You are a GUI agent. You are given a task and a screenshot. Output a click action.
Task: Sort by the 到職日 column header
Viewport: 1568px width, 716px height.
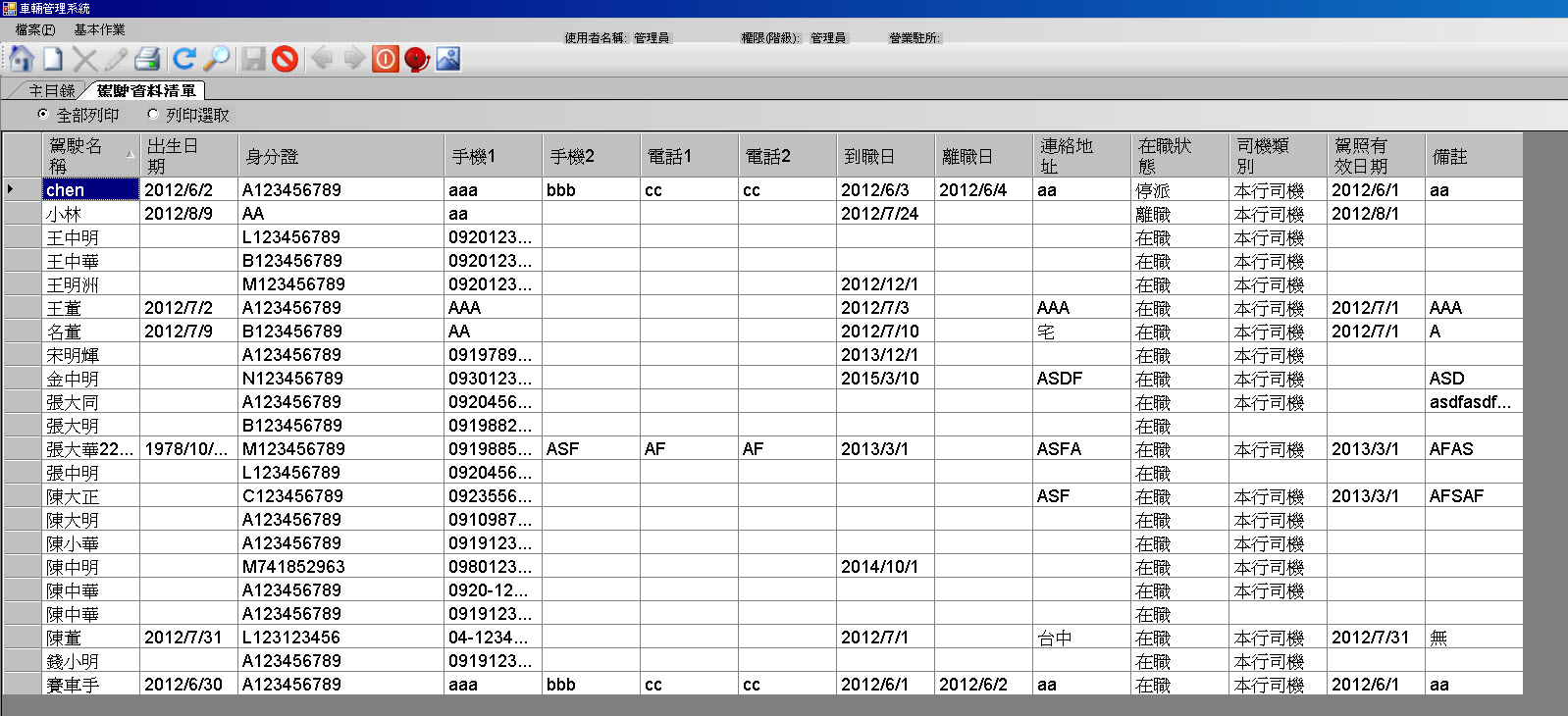[x=885, y=155]
